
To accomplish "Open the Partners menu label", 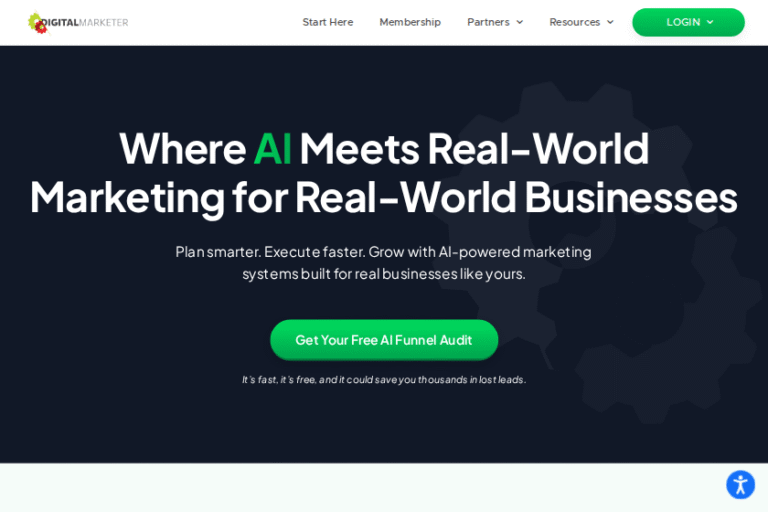I will pos(488,22).
